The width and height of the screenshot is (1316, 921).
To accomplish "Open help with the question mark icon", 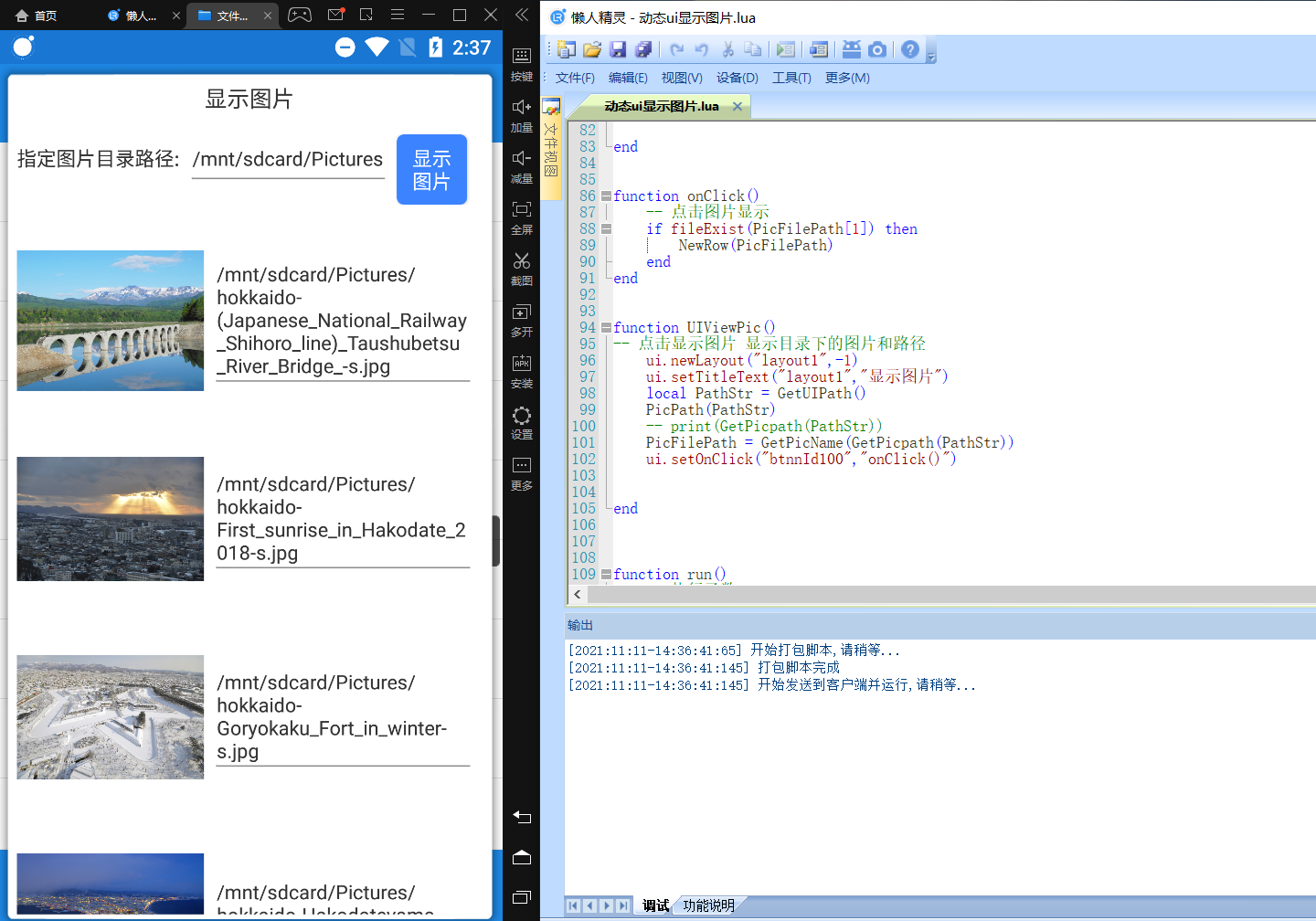I will pos(910,49).
